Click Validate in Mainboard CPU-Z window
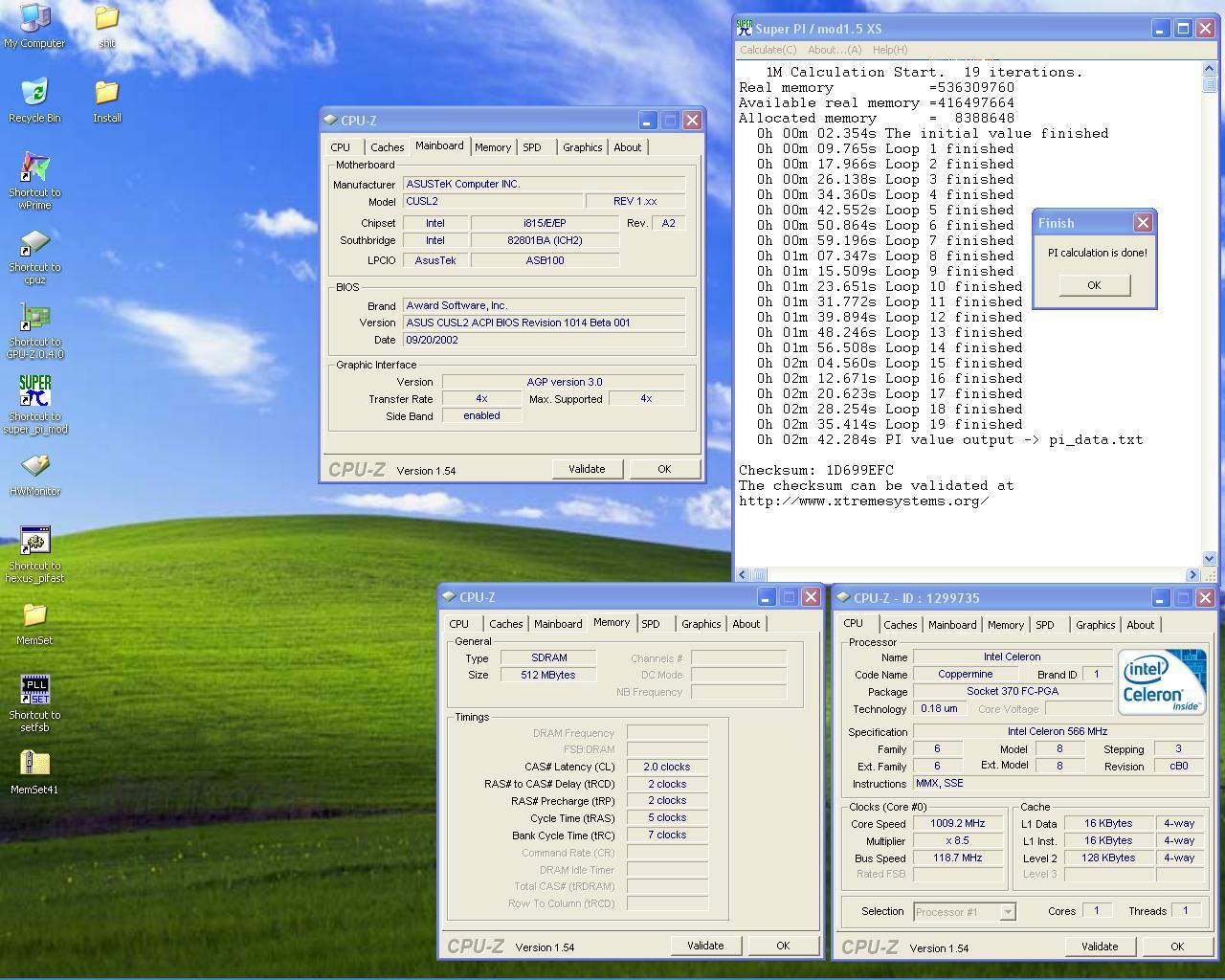Image resolution: width=1225 pixels, height=980 pixels. (x=587, y=469)
